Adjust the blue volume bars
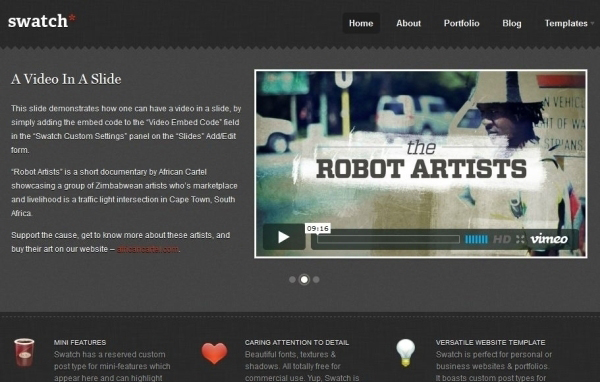The image size is (600, 382). click(476, 239)
